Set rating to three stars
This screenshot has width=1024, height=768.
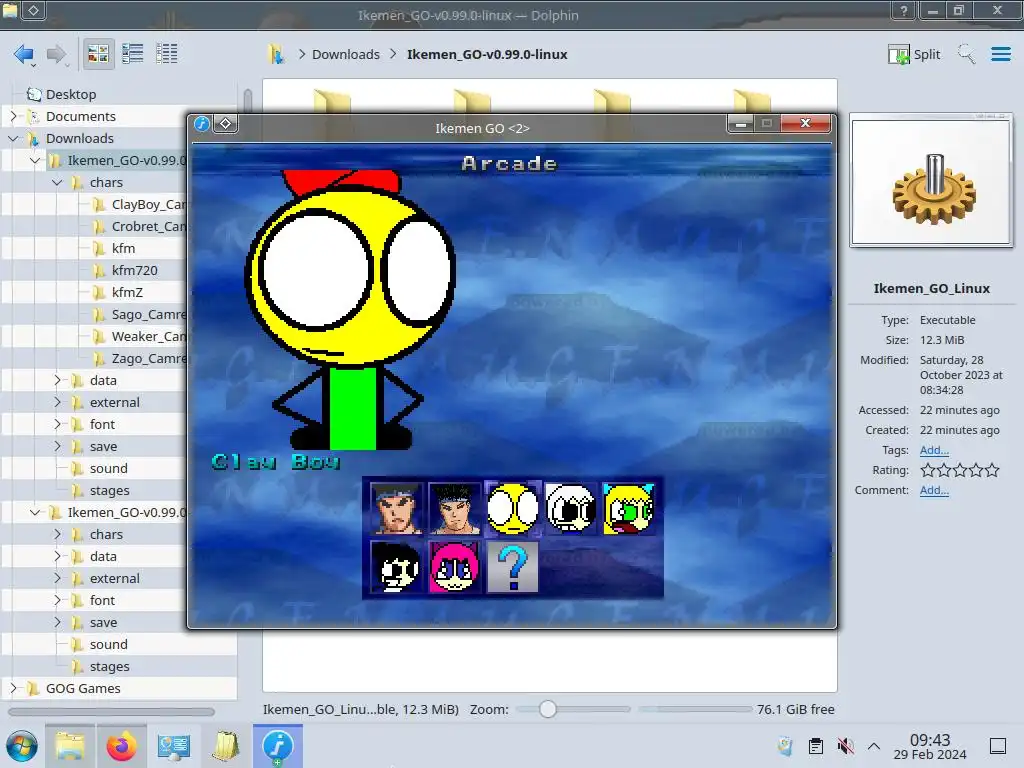(959, 470)
